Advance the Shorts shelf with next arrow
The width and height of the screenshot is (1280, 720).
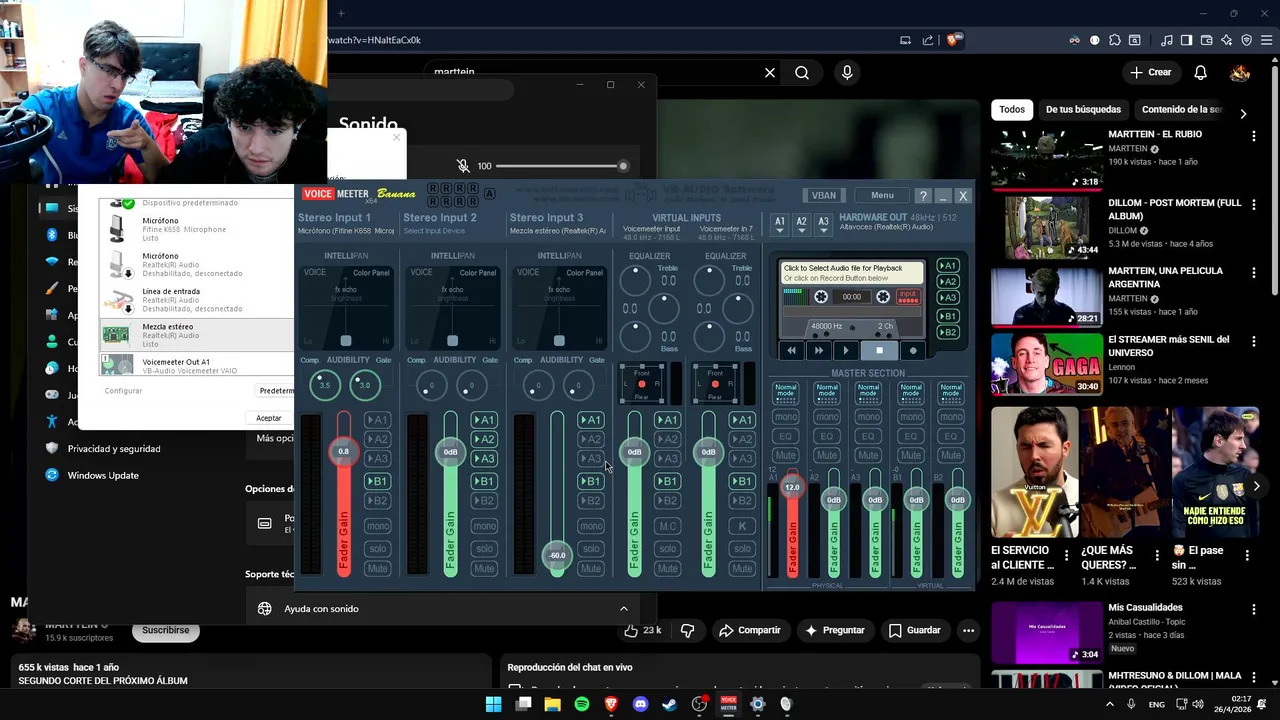[1257, 486]
